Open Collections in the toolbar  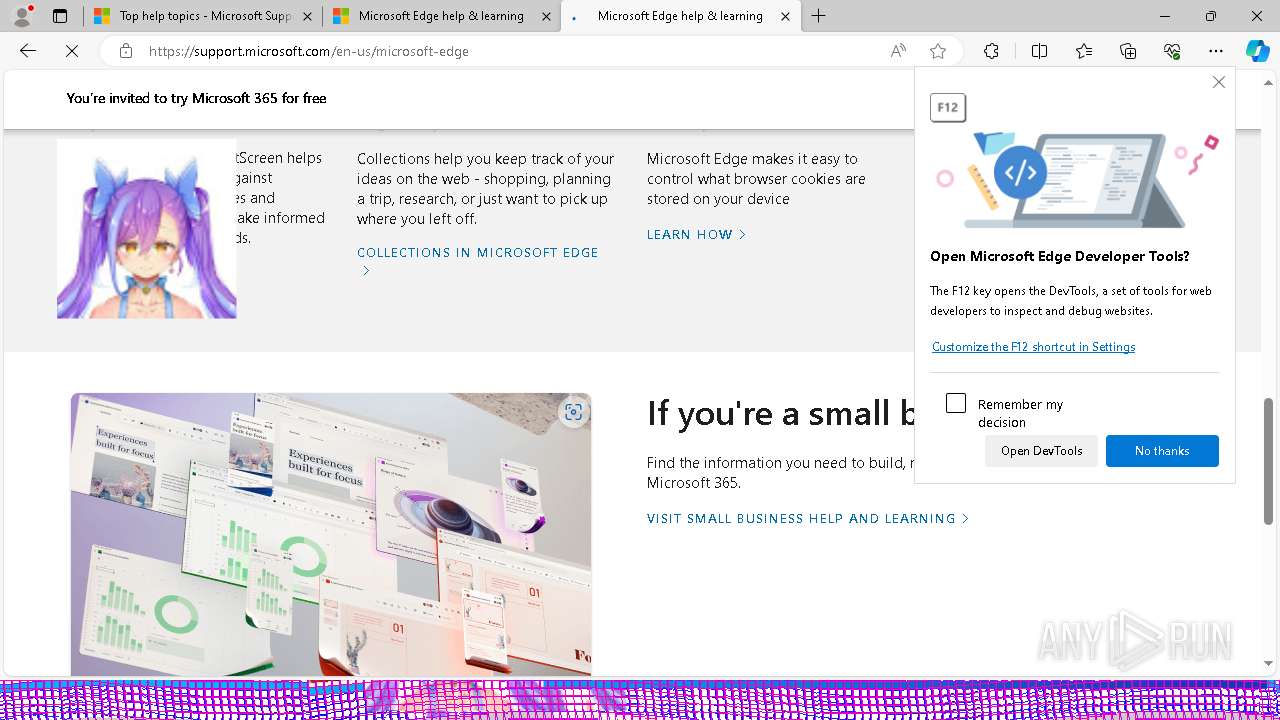coord(1128,51)
